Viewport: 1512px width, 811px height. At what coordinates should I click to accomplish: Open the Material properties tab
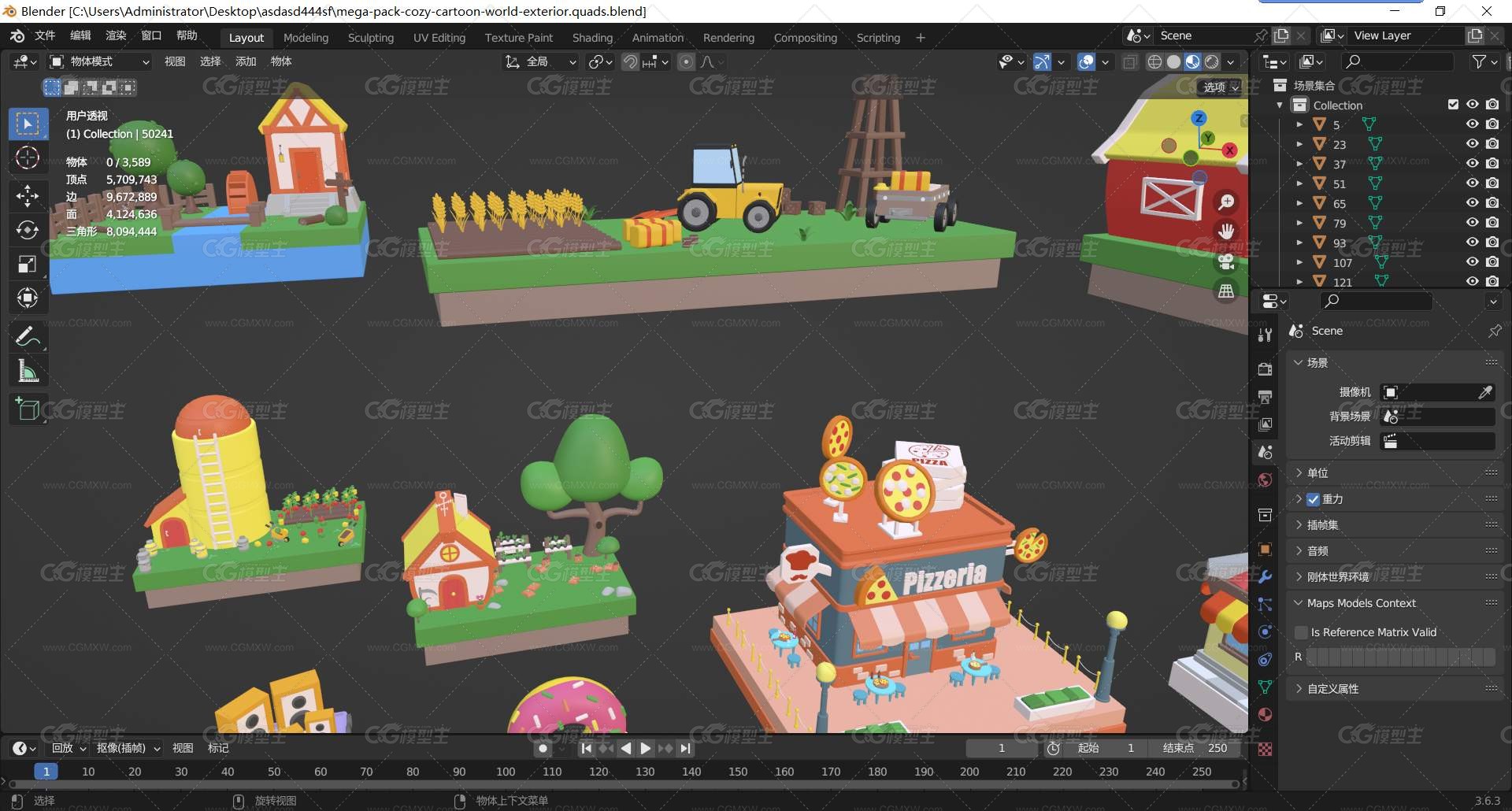(x=1266, y=714)
